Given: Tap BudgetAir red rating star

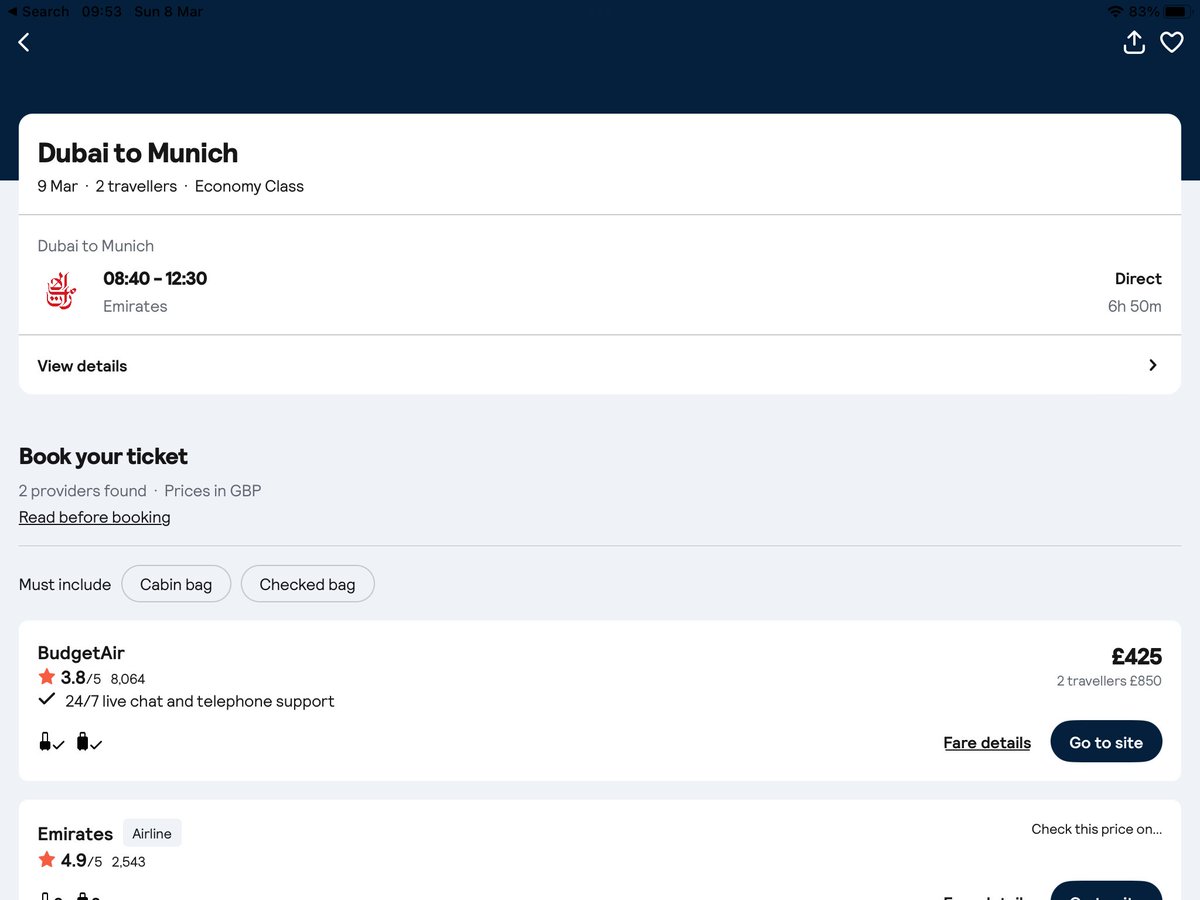Looking at the screenshot, I should (47, 677).
